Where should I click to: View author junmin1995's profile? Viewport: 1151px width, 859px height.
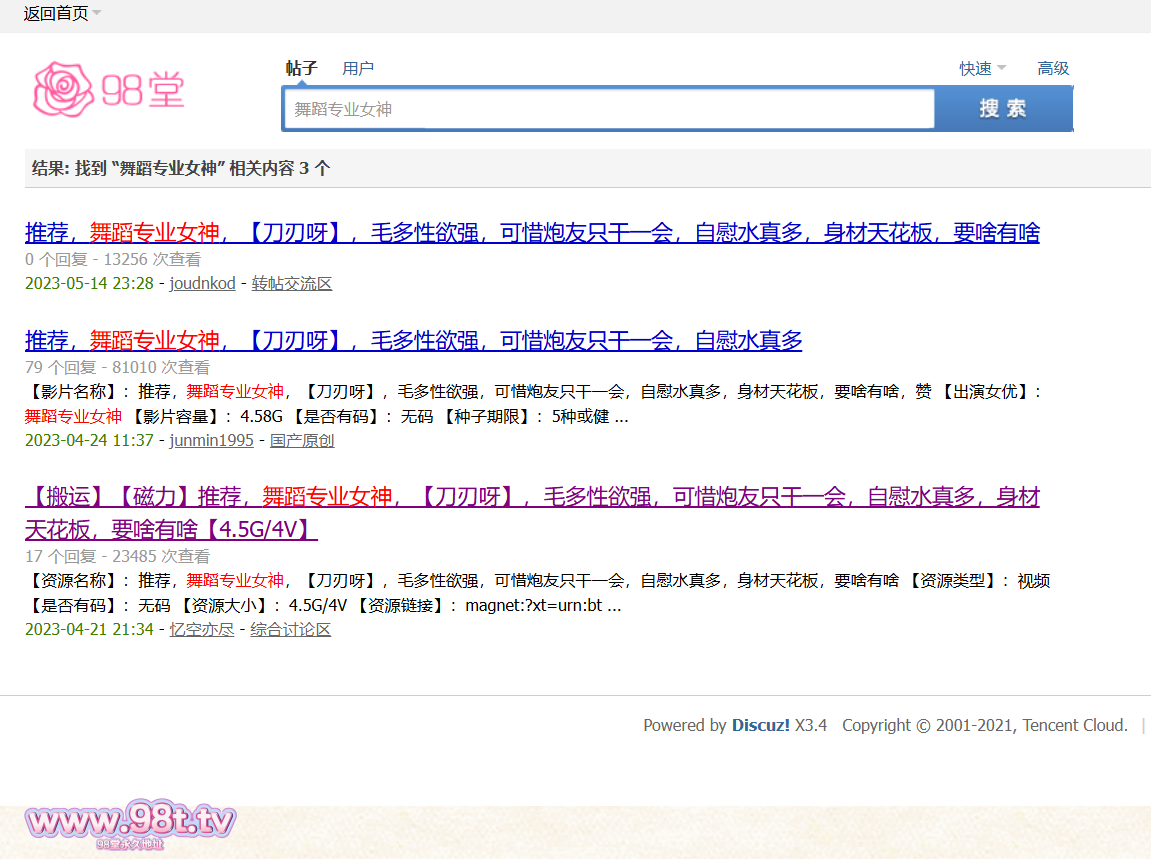(x=211, y=441)
